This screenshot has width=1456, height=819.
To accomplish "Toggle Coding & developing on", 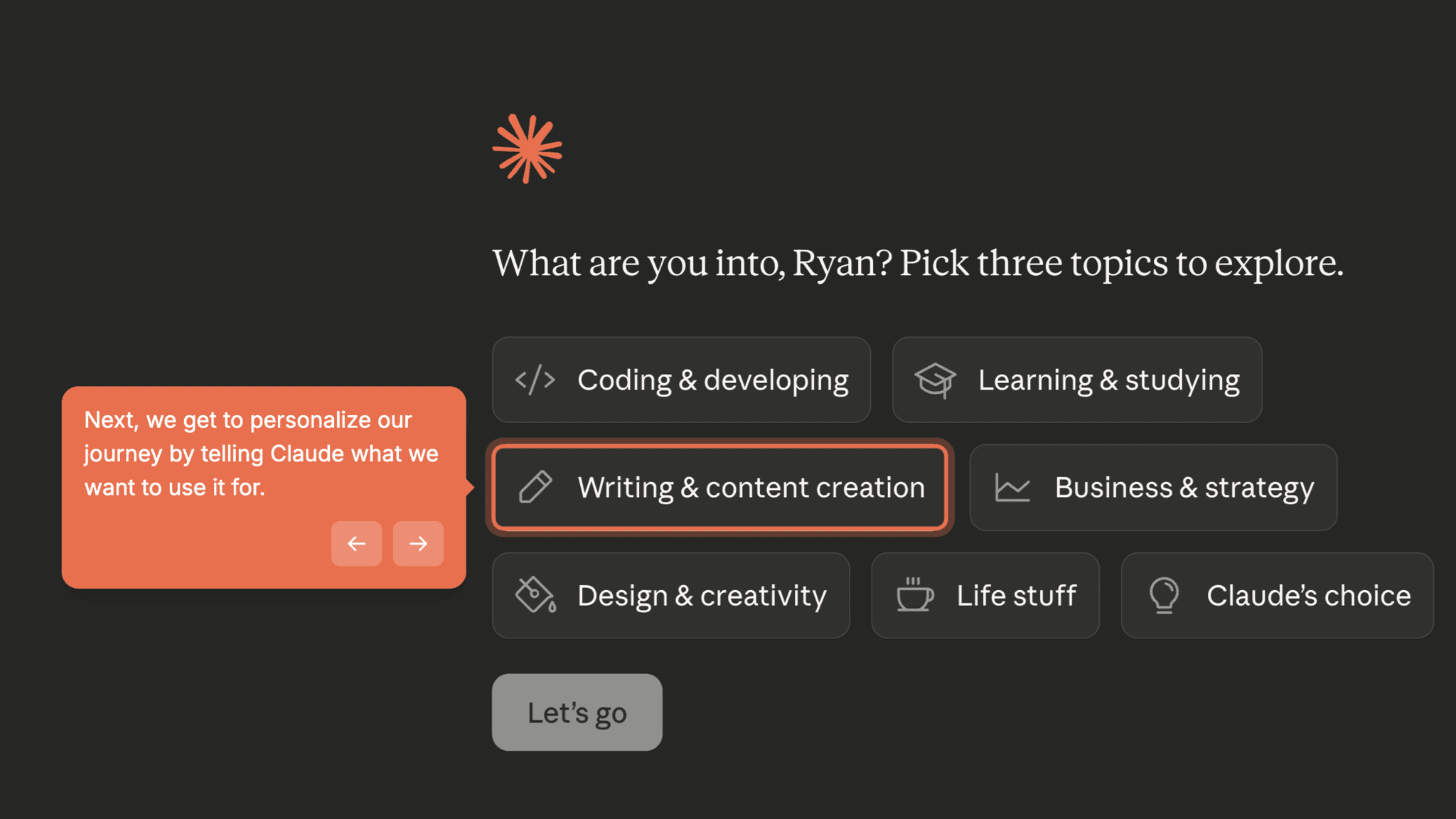I will click(680, 380).
